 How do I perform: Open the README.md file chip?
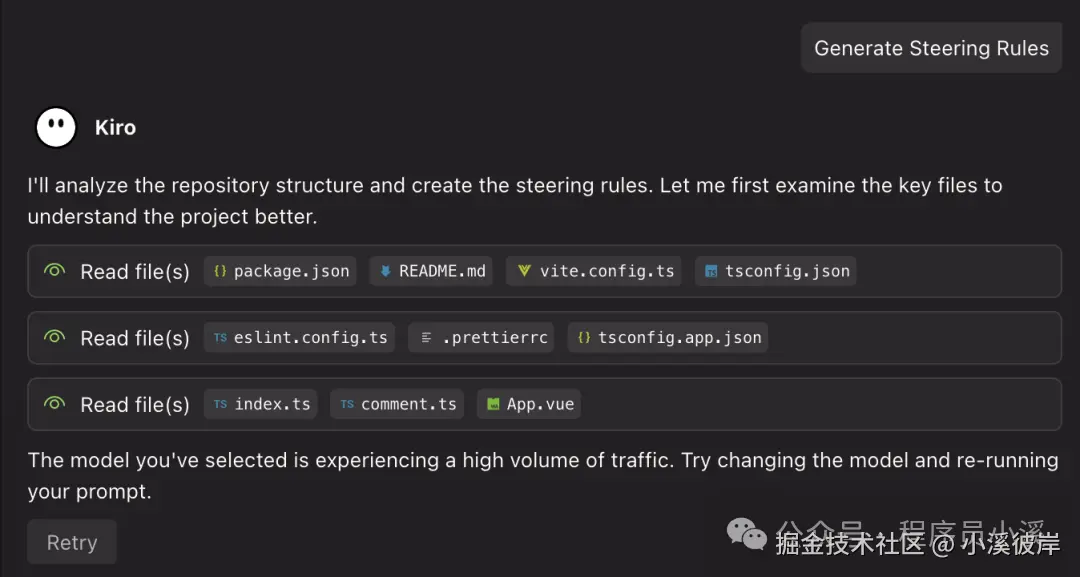click(431, 271)
